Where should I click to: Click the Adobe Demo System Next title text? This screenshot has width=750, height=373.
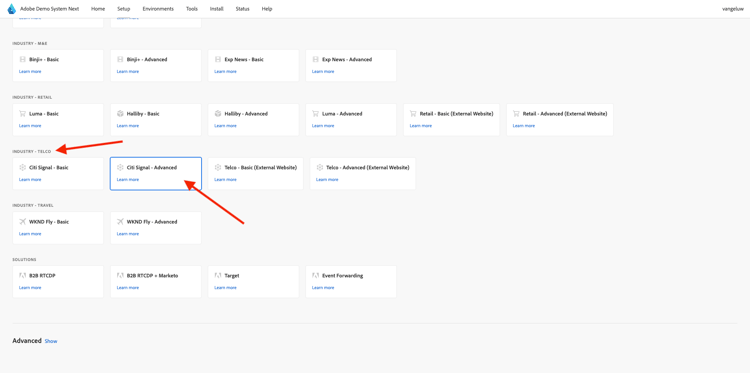click(50, 9)
